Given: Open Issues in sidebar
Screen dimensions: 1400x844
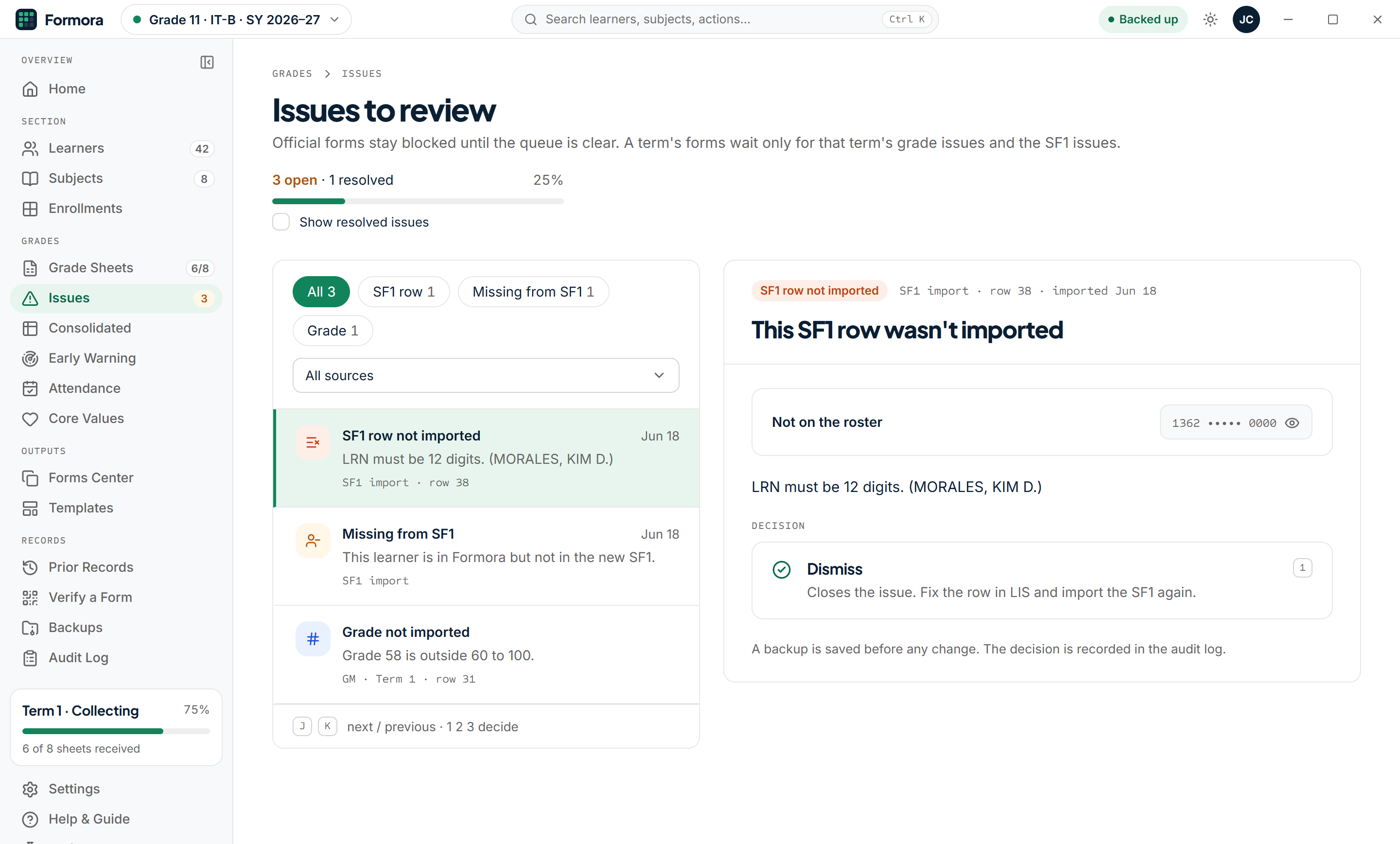Looking at the screenshot, I should coord(116,298).
